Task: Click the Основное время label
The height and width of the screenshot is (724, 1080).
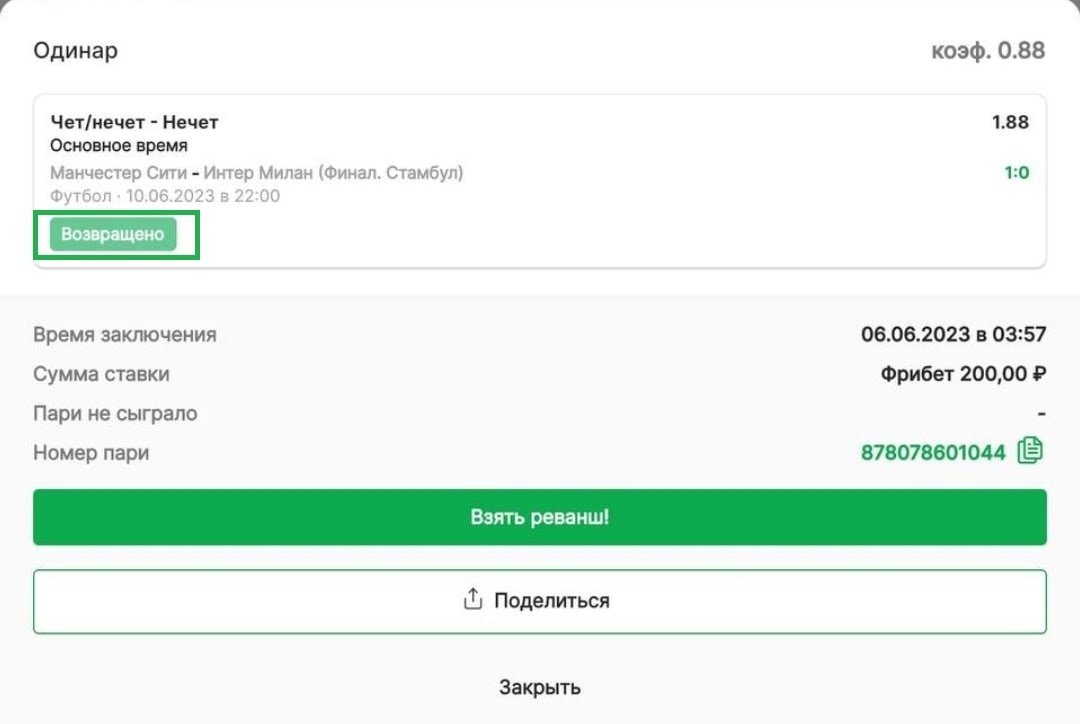Action: [x=118, y=146]
